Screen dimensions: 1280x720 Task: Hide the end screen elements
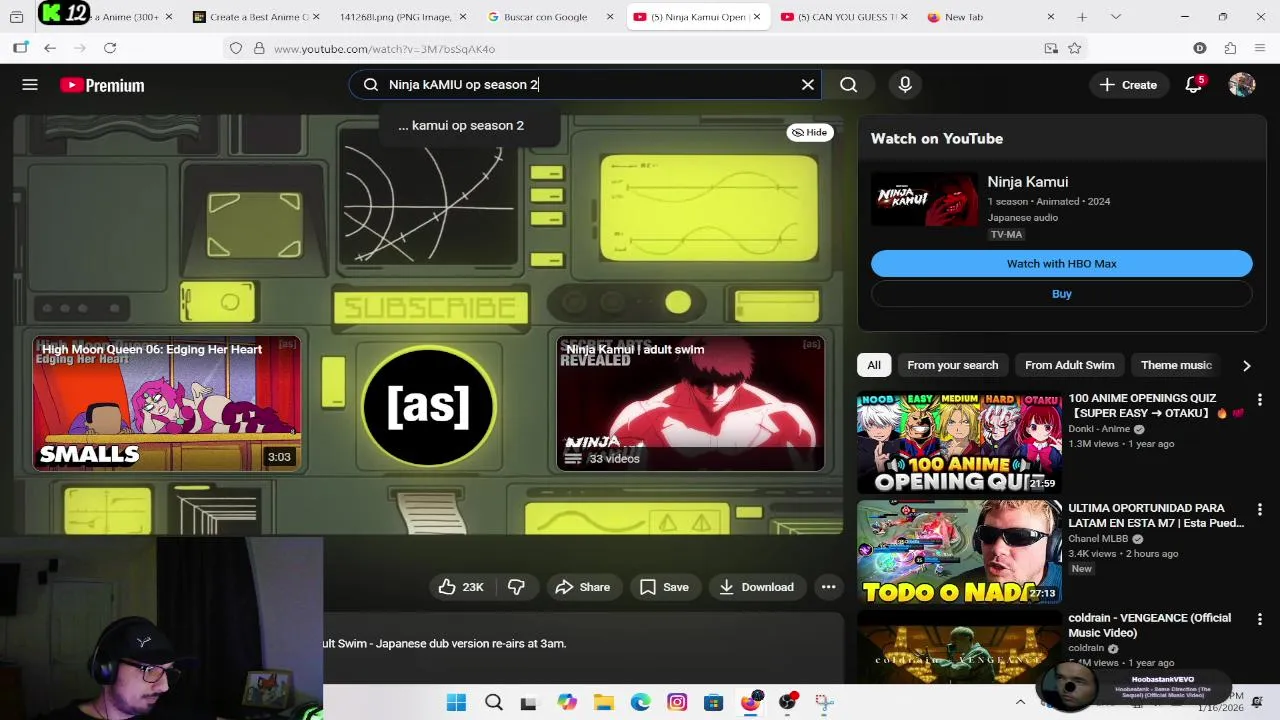(x=810, y=132)
